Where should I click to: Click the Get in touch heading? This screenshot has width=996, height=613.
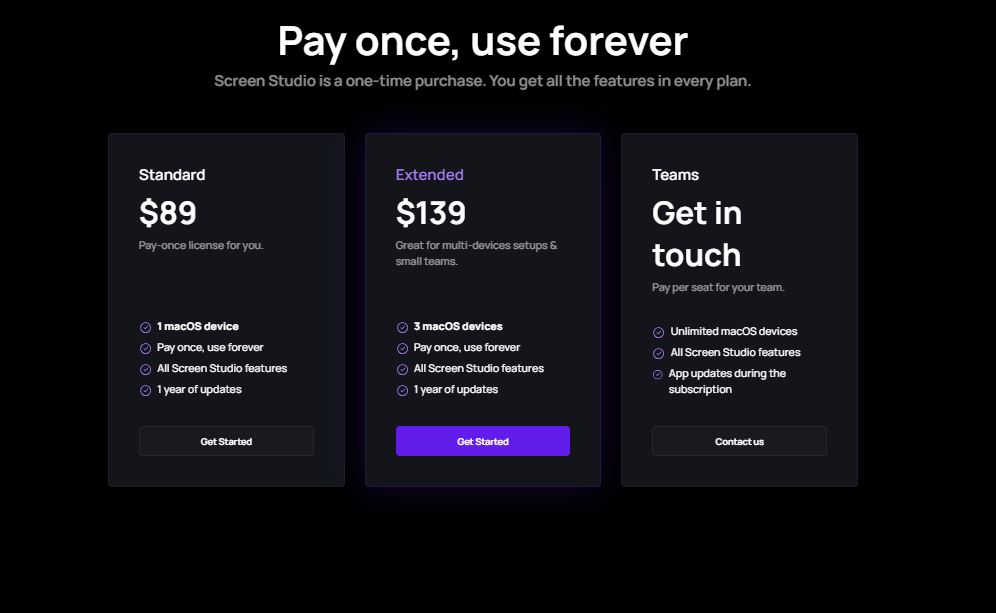[697, 234]
